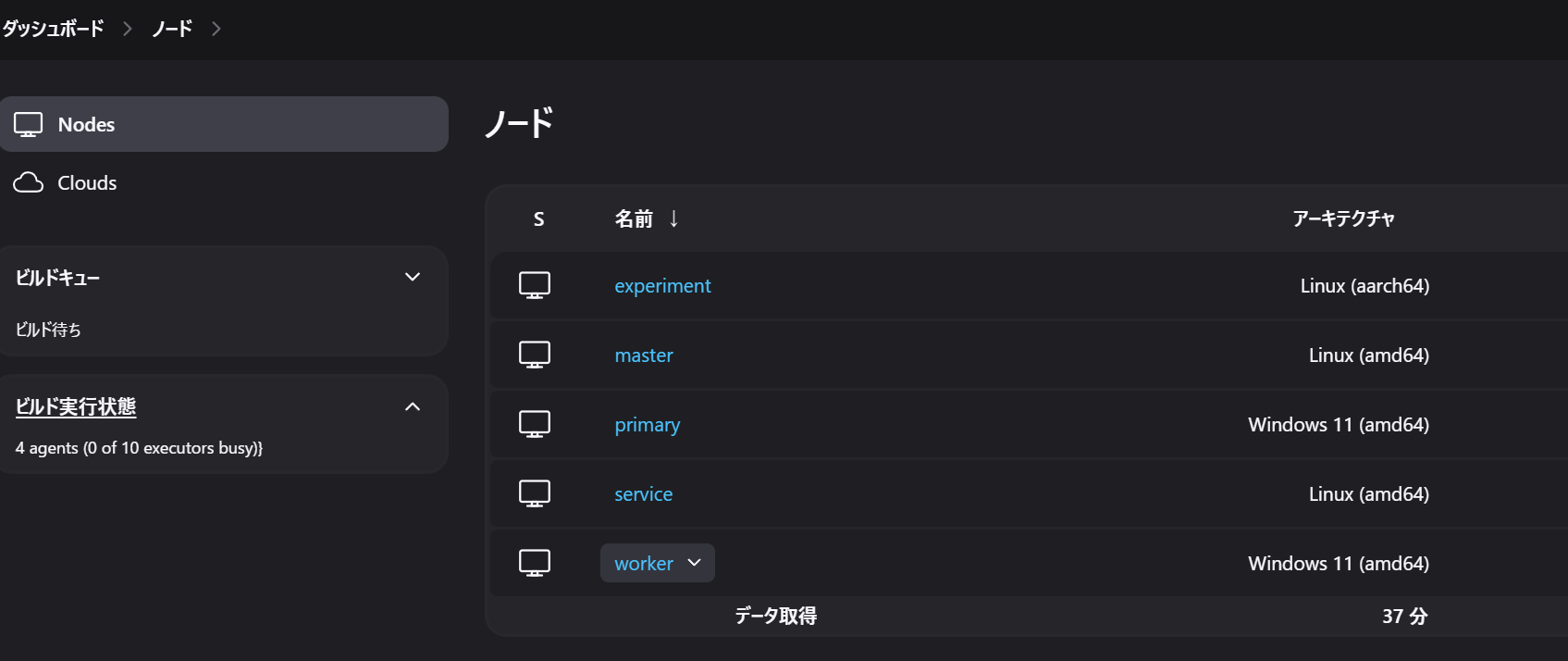1568x661 pixels.
Task: Click the ノード breadcrumb link
Action: pyautogui.click(x=172, y=29)
